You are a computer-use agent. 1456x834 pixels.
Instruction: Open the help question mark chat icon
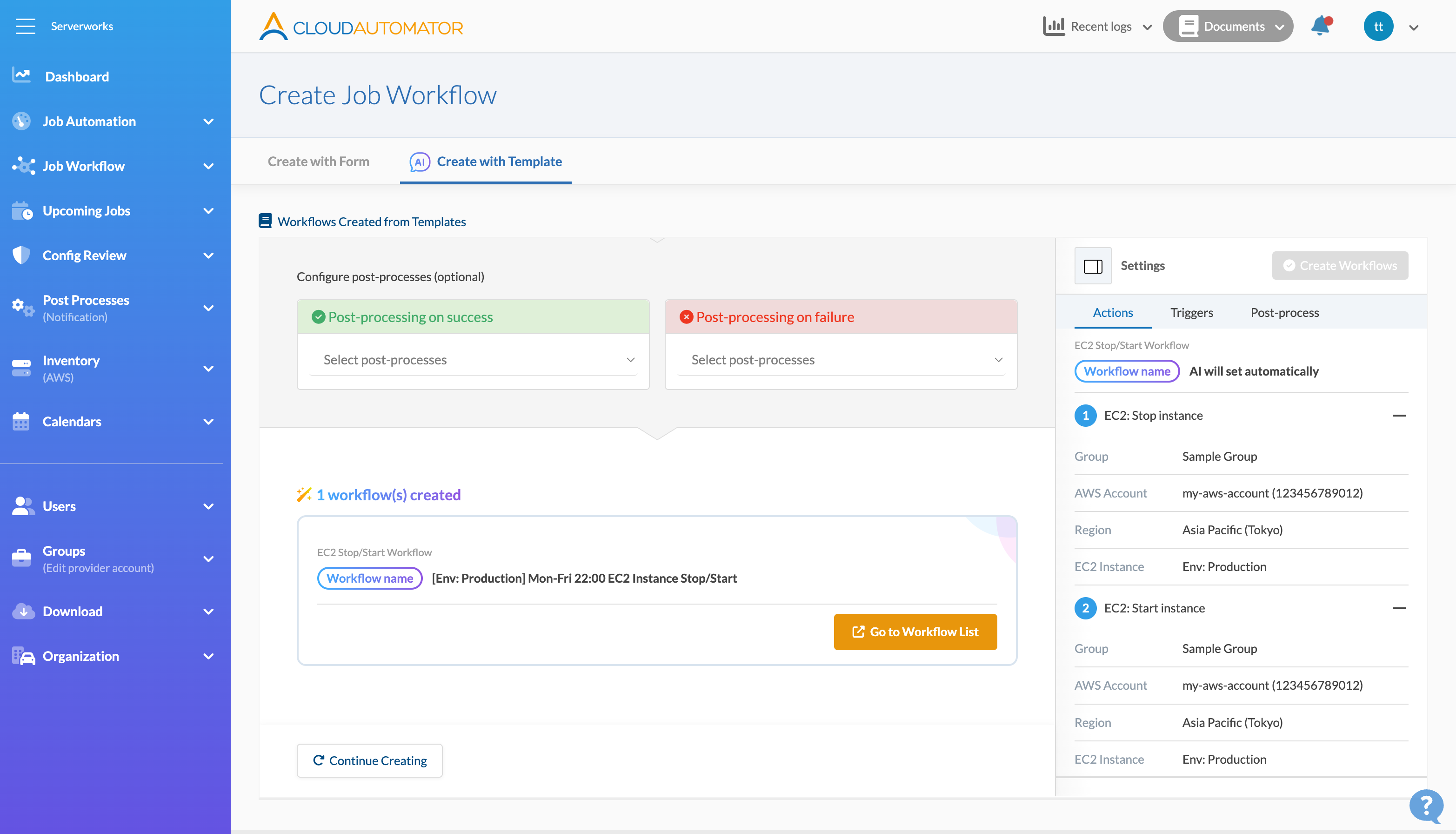1427,807
